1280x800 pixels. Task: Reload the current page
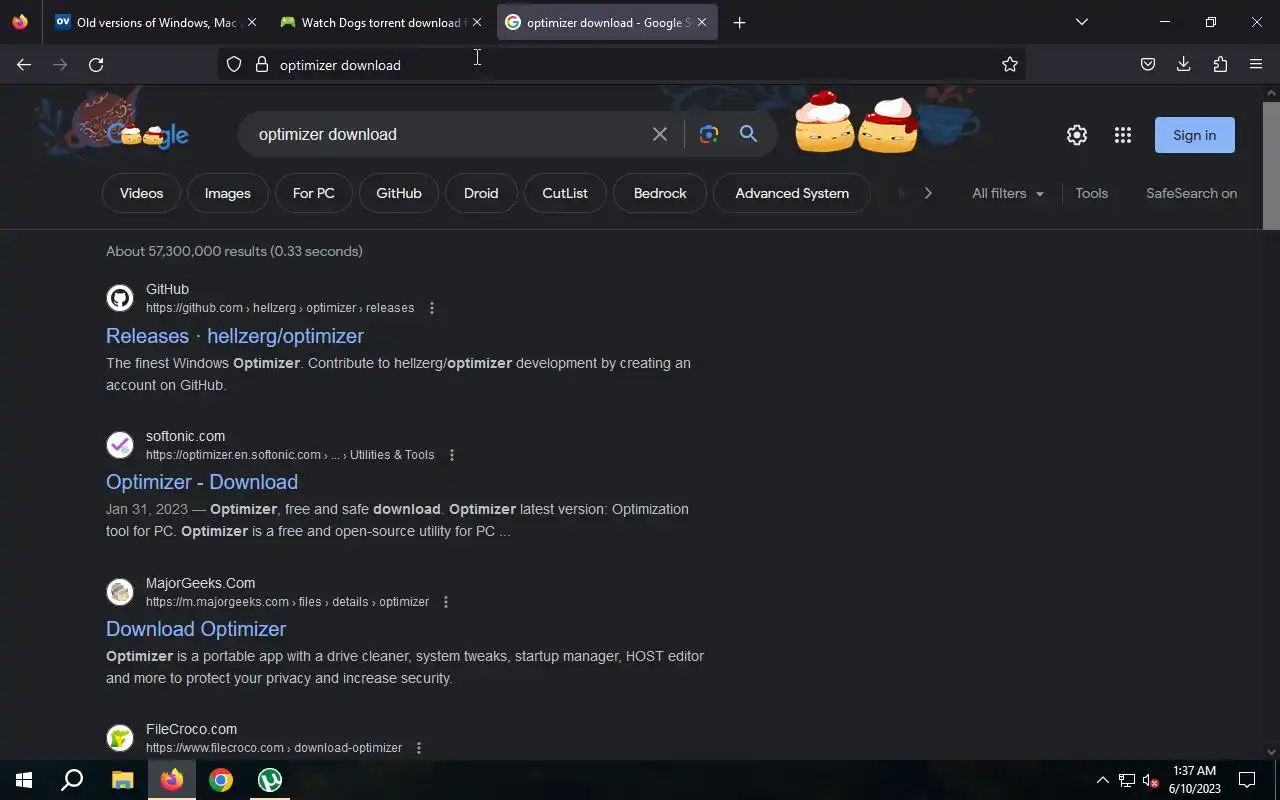(96, 65)
